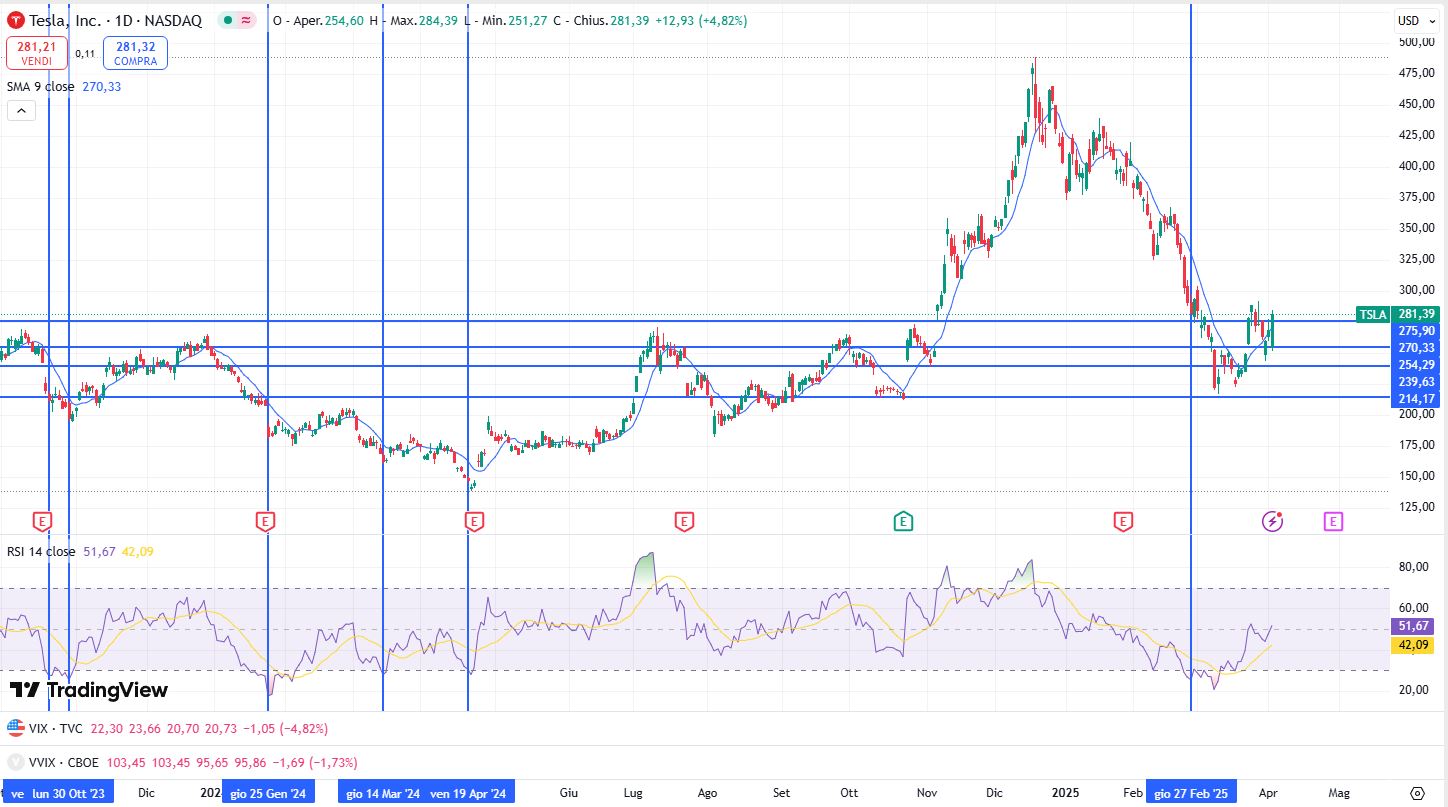Click the 254,29 horizontal line price label
Image resolution: width=1448 pixels, height=807 pixels.
click(1416, 364)
